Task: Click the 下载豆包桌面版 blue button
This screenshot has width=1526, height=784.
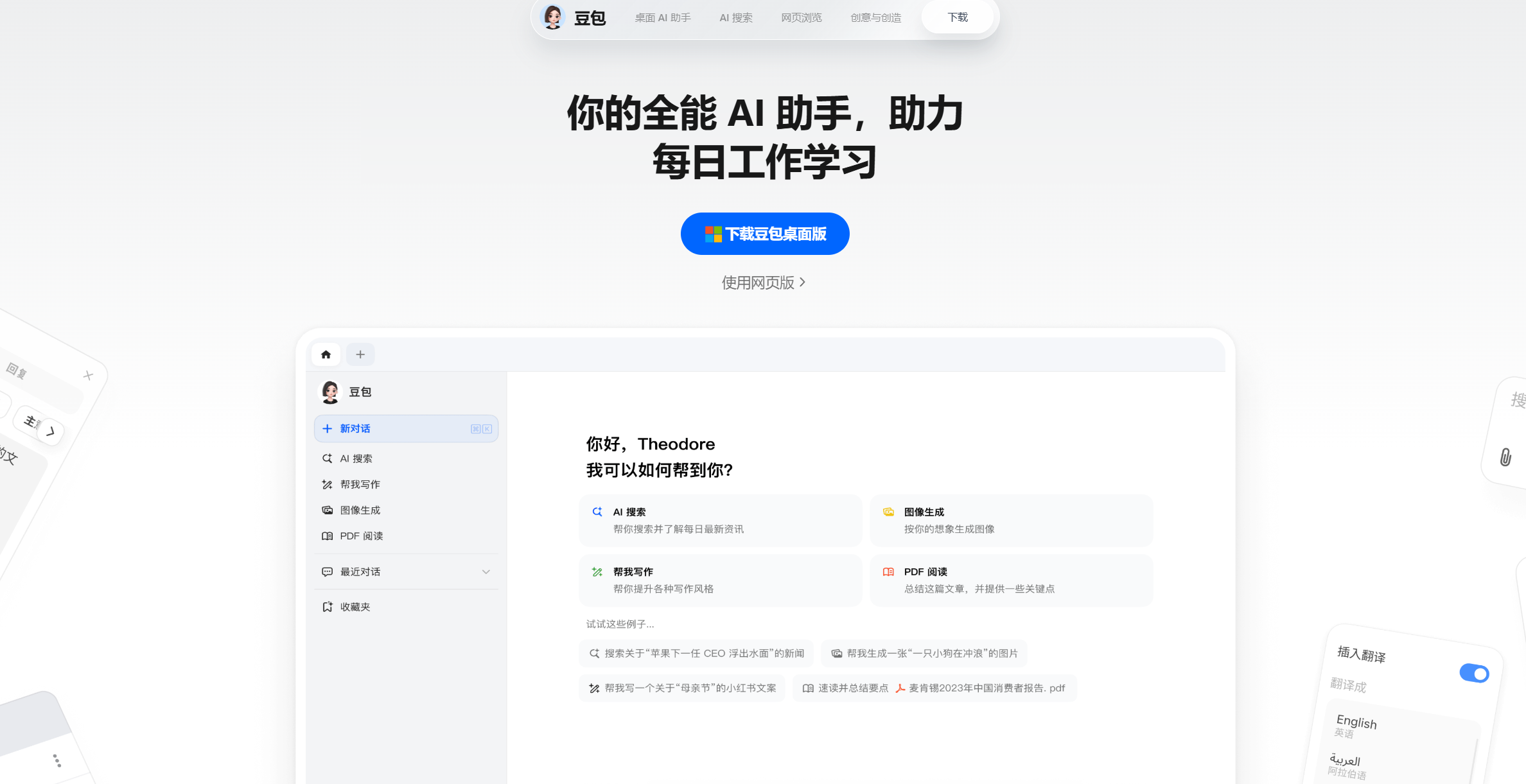Action: (765, 234)
